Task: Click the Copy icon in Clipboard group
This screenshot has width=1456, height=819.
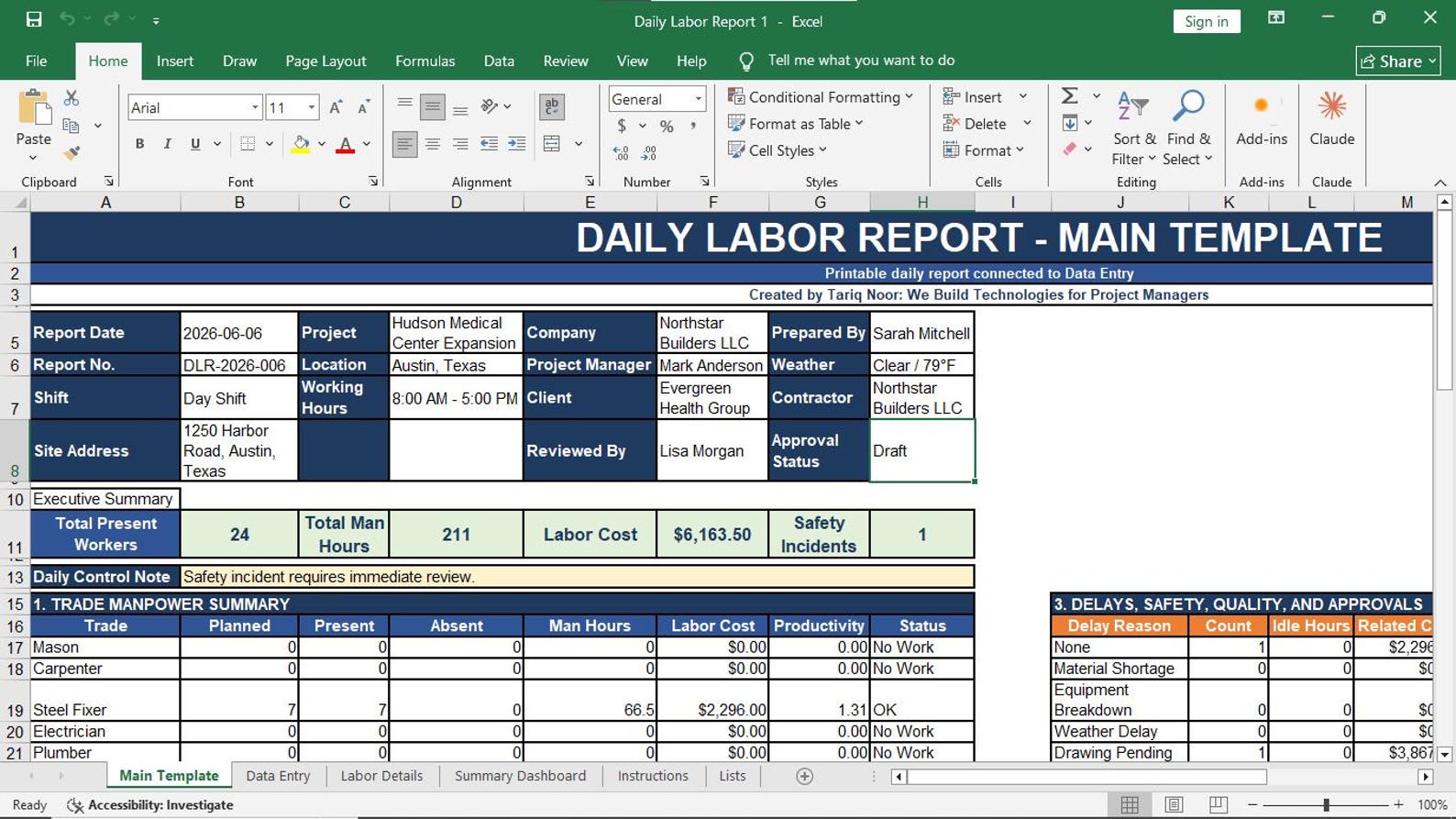Action: pyautogui.click(x=71, y=126)
